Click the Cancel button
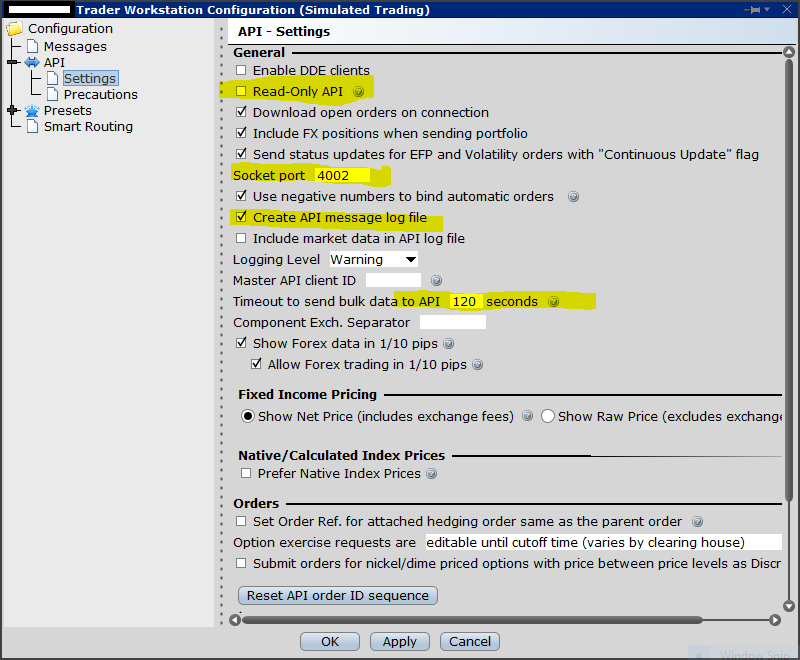This screenshot has width=800, height=660. (x=470, y=641)
